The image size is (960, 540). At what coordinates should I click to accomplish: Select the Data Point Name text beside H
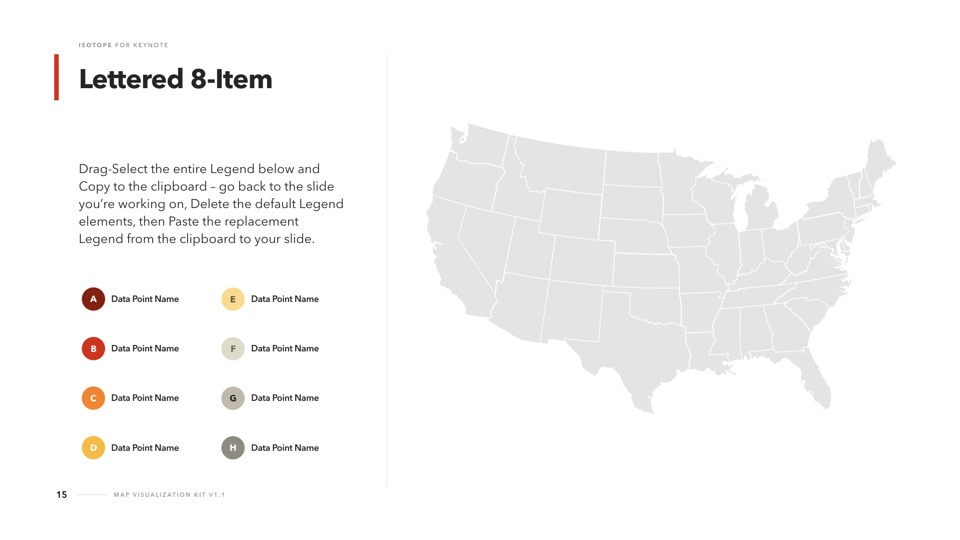pyautogui.click(x=285, y=448)
